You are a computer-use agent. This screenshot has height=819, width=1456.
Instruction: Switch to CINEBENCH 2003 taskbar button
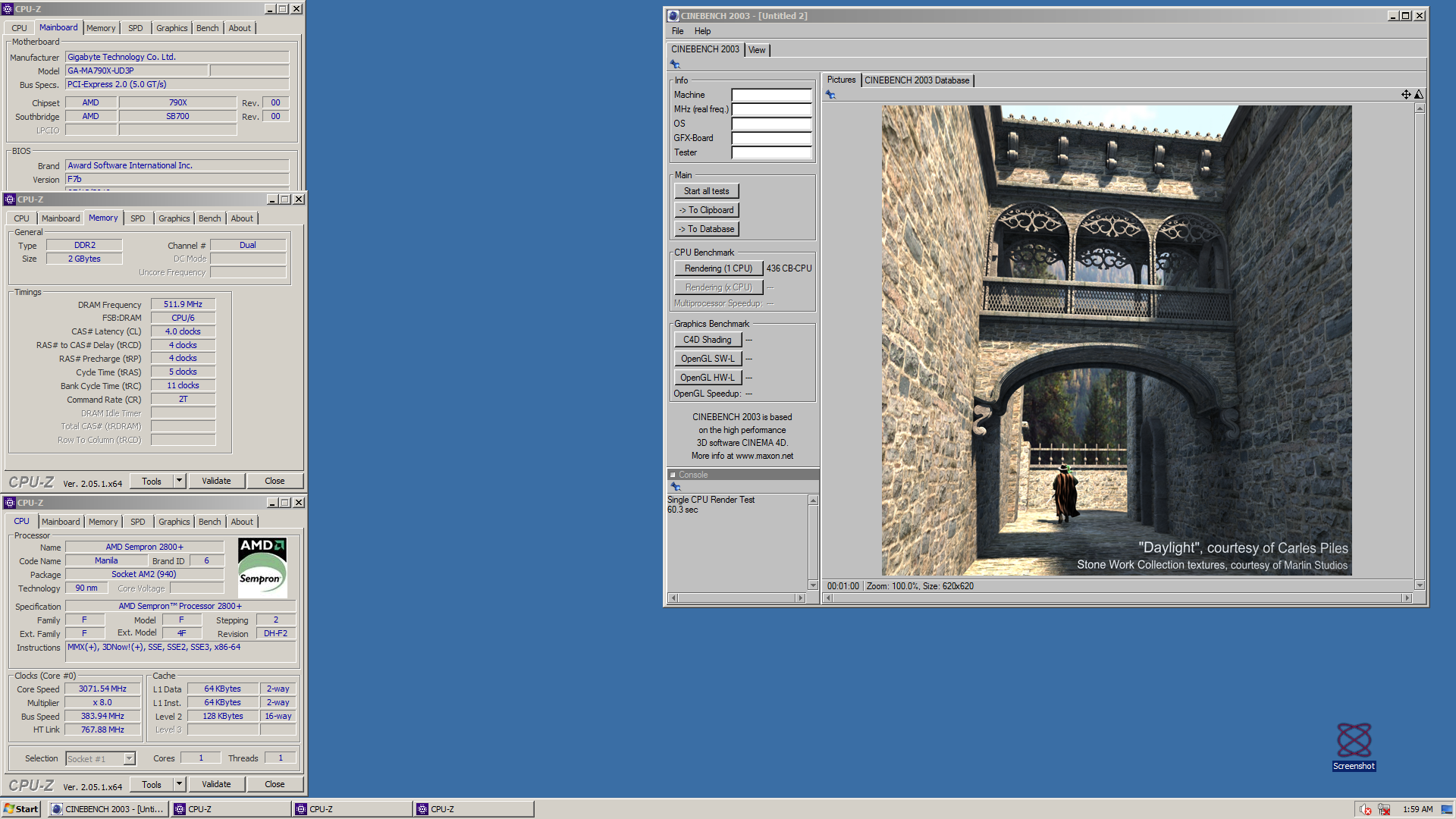[x=108, y=809]
